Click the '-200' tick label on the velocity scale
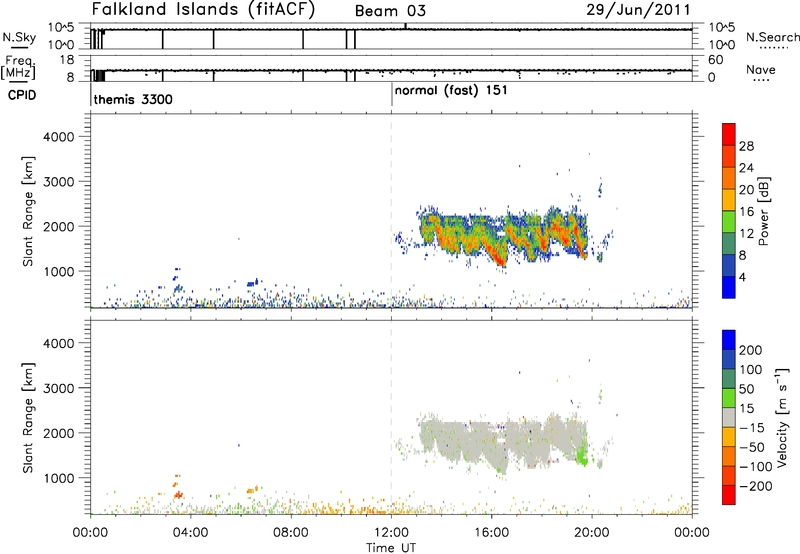The image size is (800, 554). click(x=755, y=486)
